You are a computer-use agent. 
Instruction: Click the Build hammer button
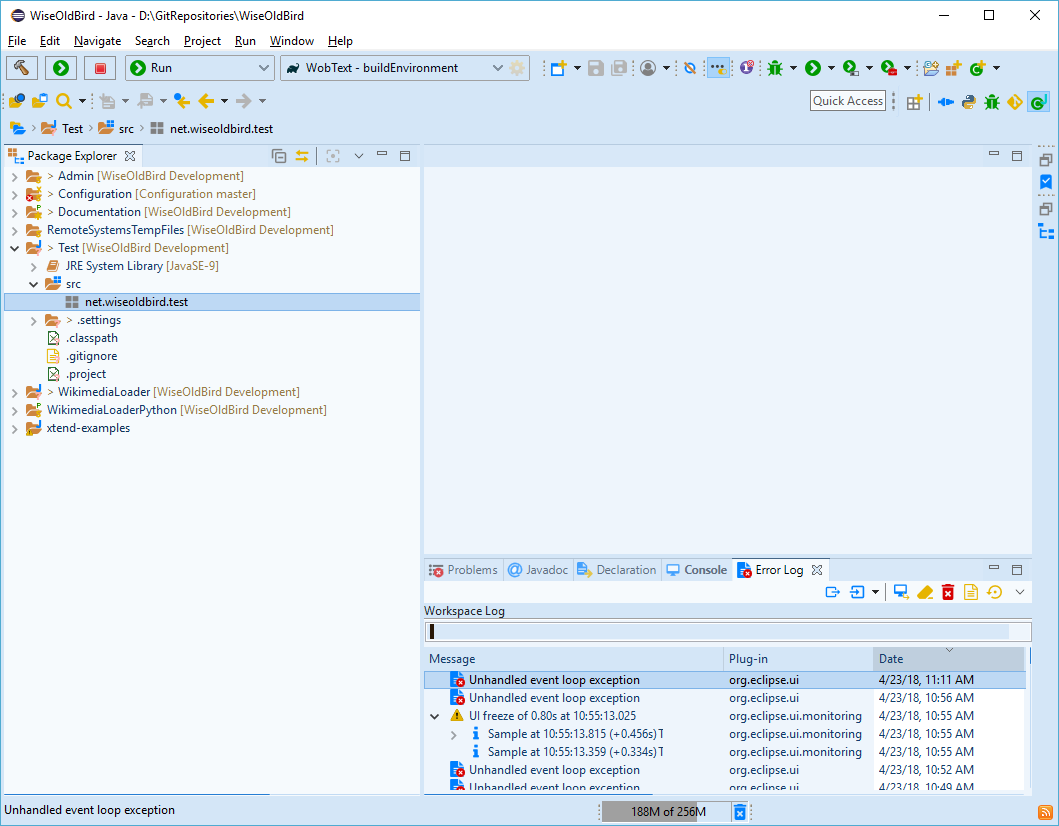pos(21,68)
